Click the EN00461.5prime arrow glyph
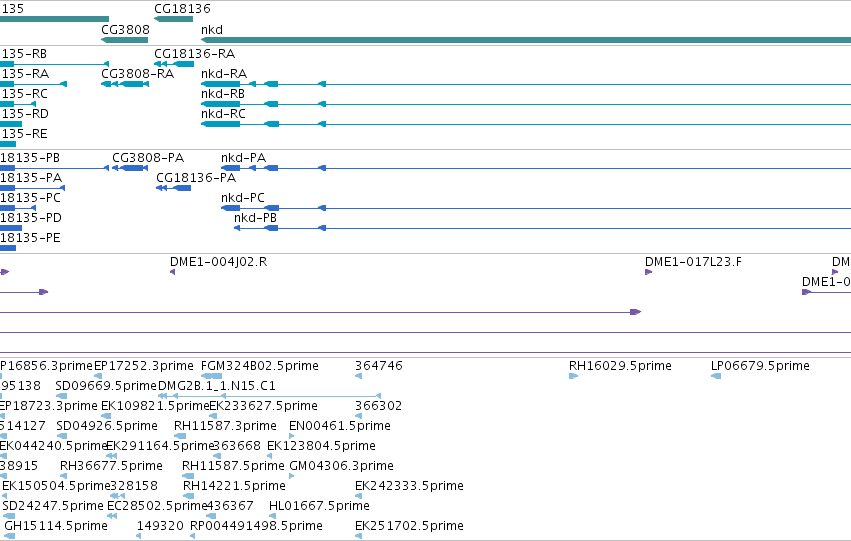 tap(291, 436)
